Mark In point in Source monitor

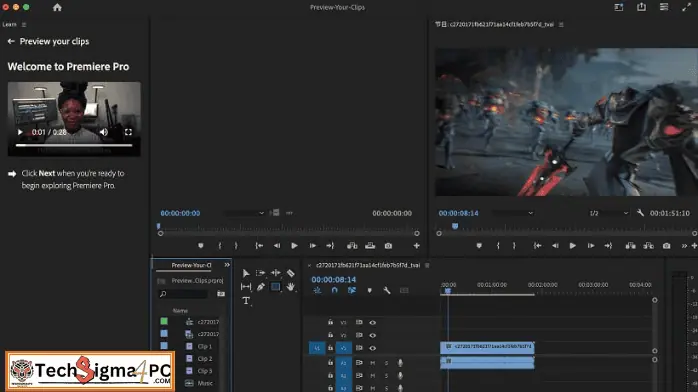[219, 246]
